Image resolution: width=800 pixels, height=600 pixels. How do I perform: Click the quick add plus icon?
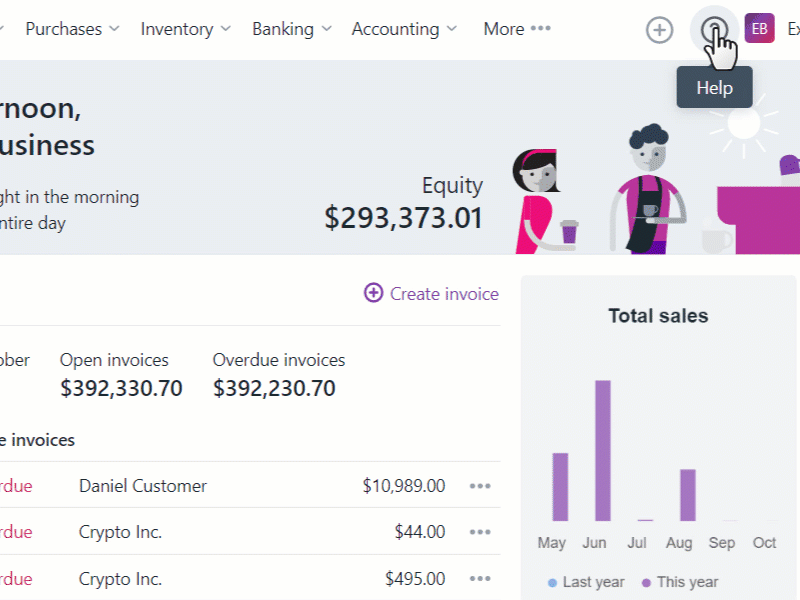click(659, 30)
